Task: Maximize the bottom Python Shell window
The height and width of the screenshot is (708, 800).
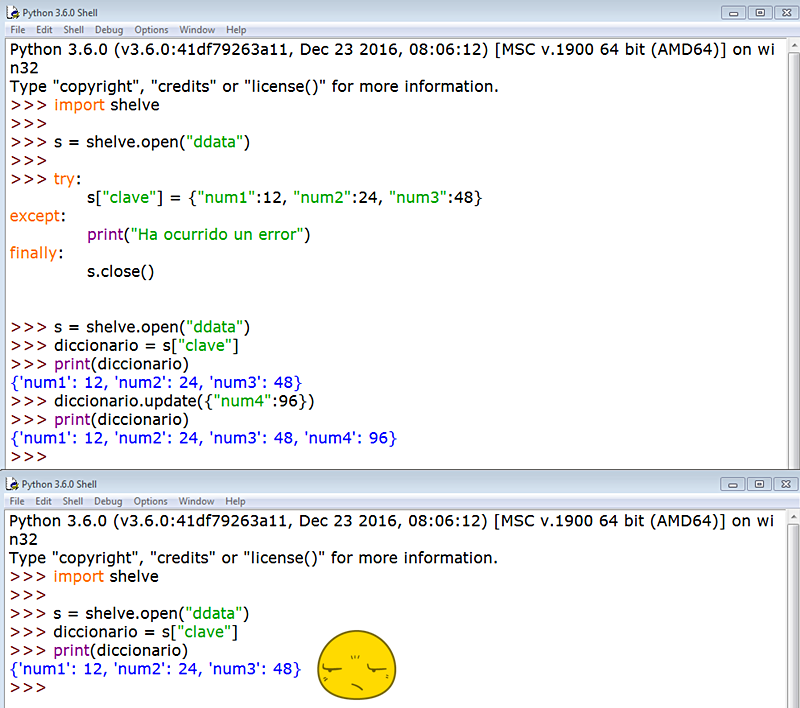Action: 759,484
